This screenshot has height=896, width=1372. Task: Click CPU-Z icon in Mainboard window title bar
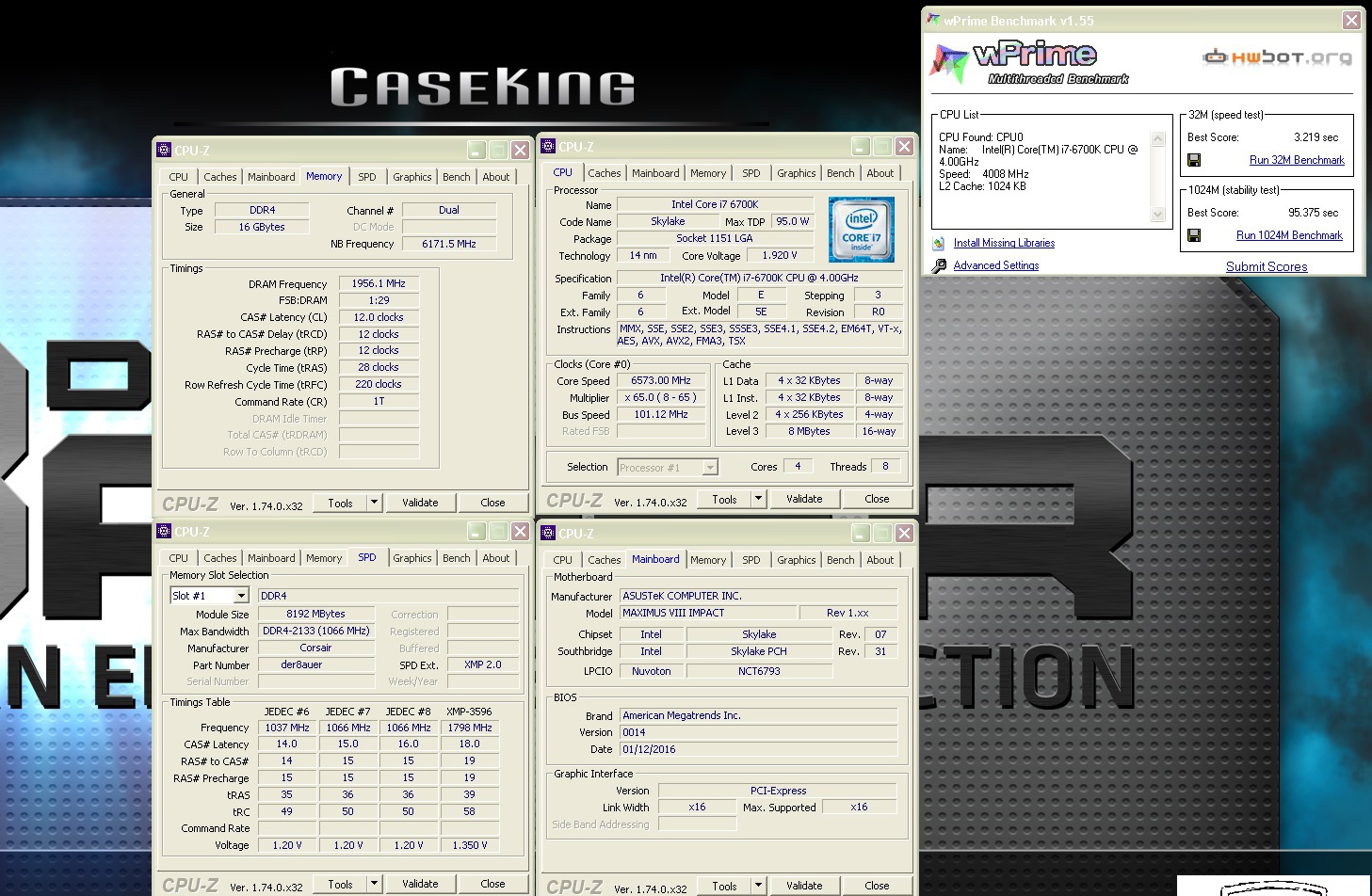[x=548, y=534]
